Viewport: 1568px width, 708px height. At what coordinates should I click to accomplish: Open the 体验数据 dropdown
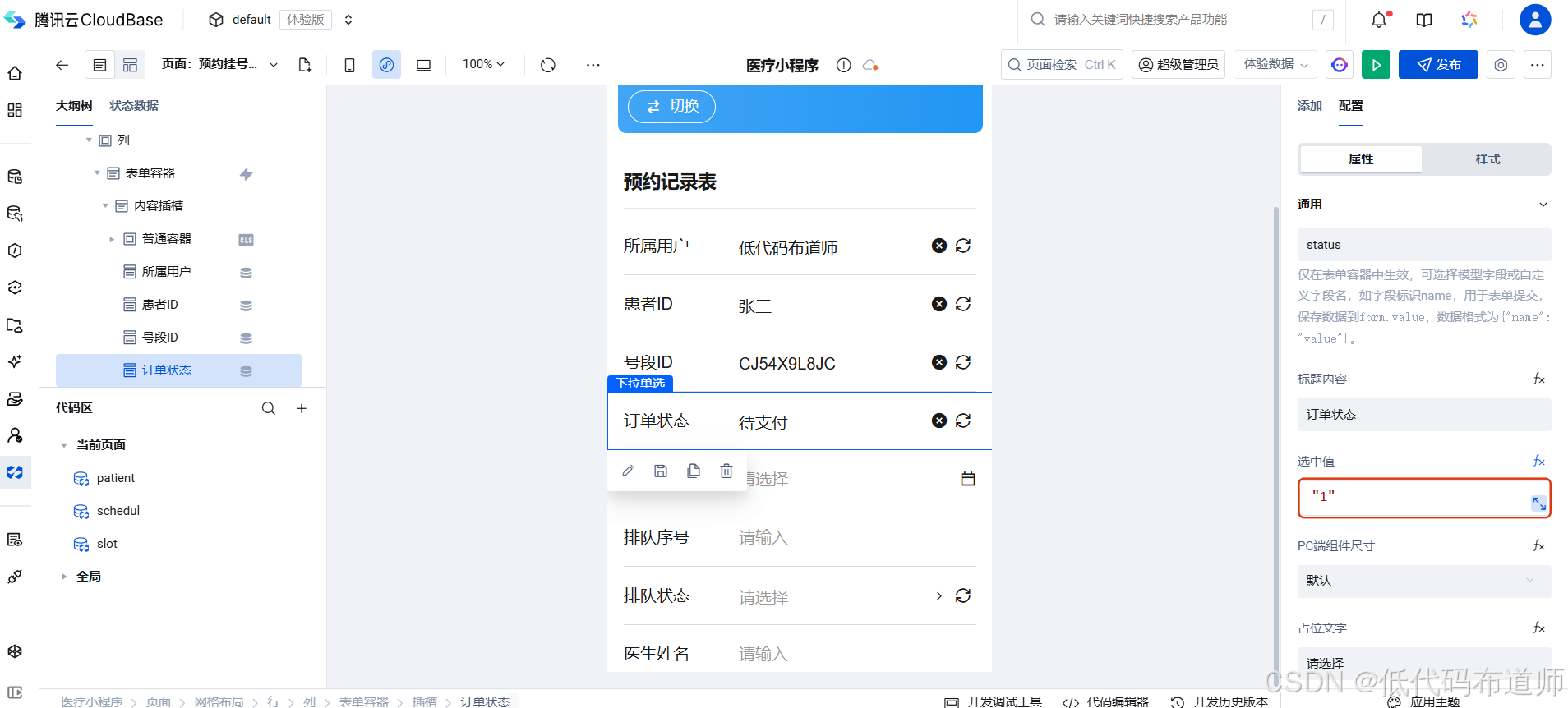[1275, 64]
